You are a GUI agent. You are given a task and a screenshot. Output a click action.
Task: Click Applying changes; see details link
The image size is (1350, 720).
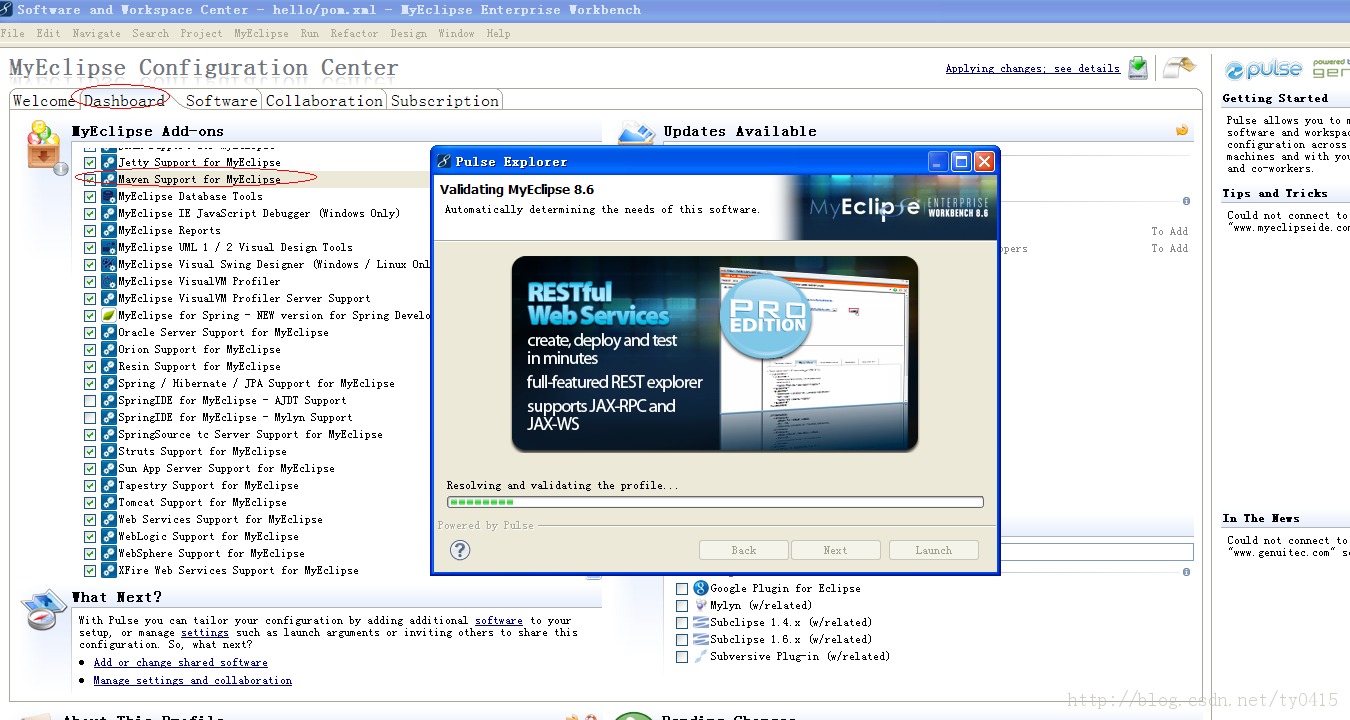pos(1033,69)
